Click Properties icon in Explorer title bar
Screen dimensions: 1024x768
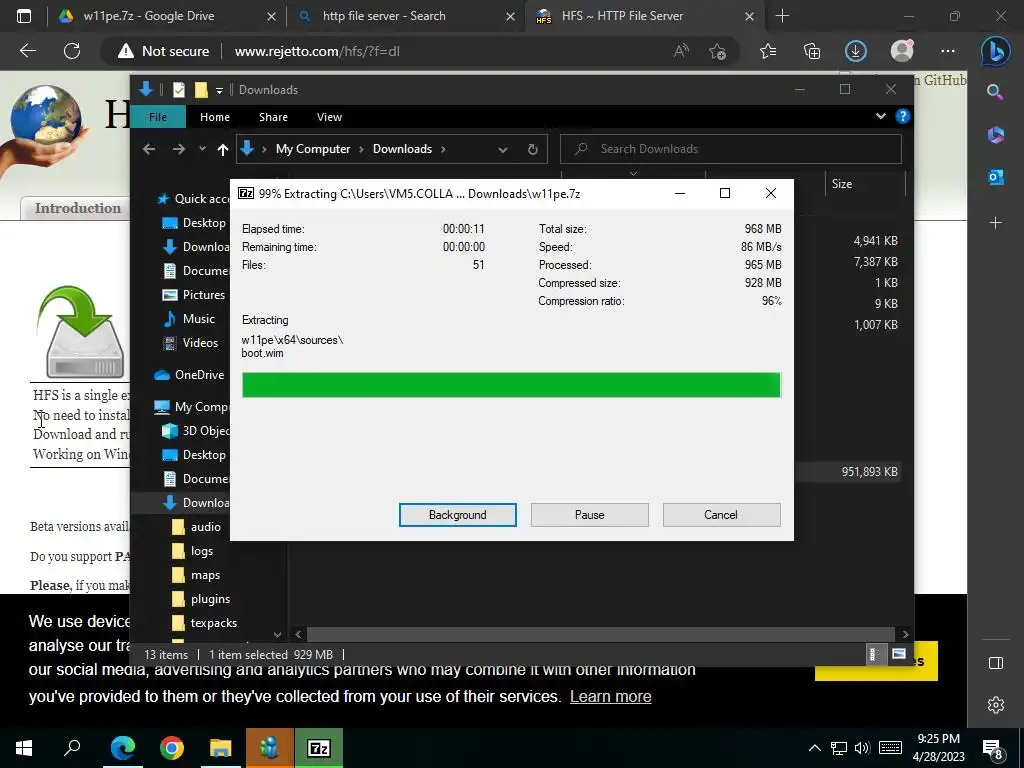[x=178, y=89]
